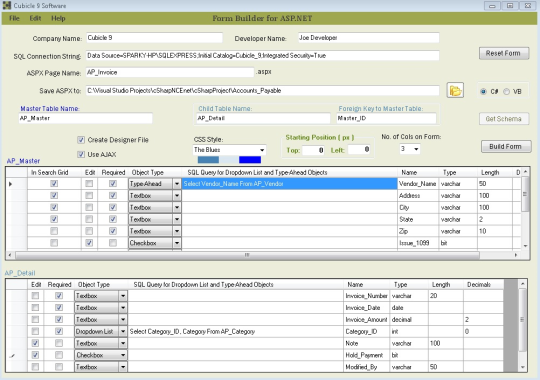Click the SQL Connection String field
This screenshot has width=540, height=380.
click(262, 55)
